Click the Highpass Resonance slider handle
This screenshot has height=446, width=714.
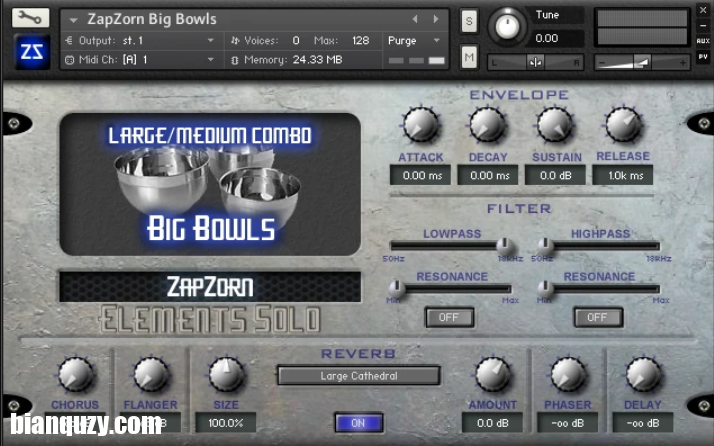pyautogui.click(x=544, y=288)
